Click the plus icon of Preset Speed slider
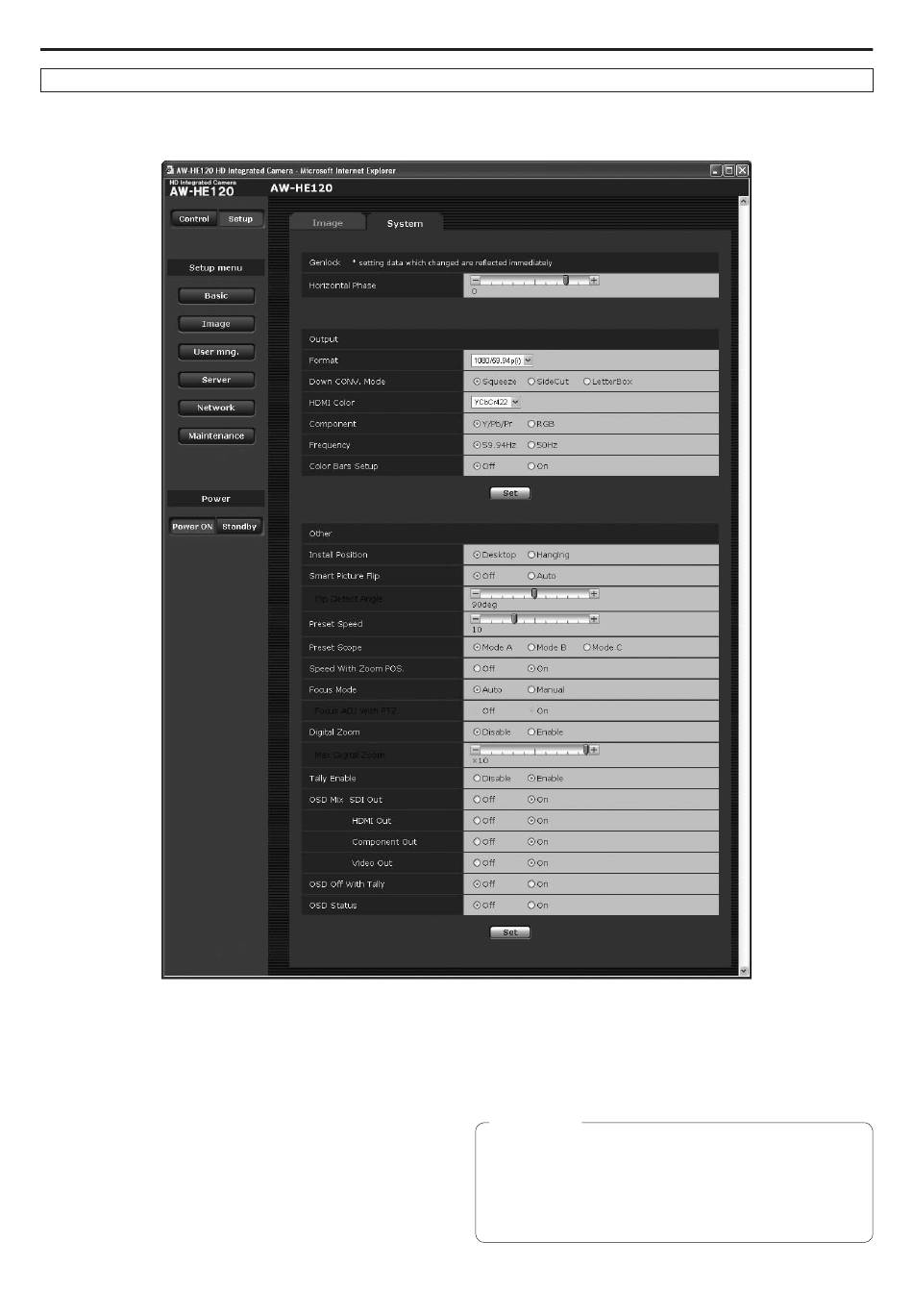This screenshot has height=1316, width=913. (x=594, y=619)
